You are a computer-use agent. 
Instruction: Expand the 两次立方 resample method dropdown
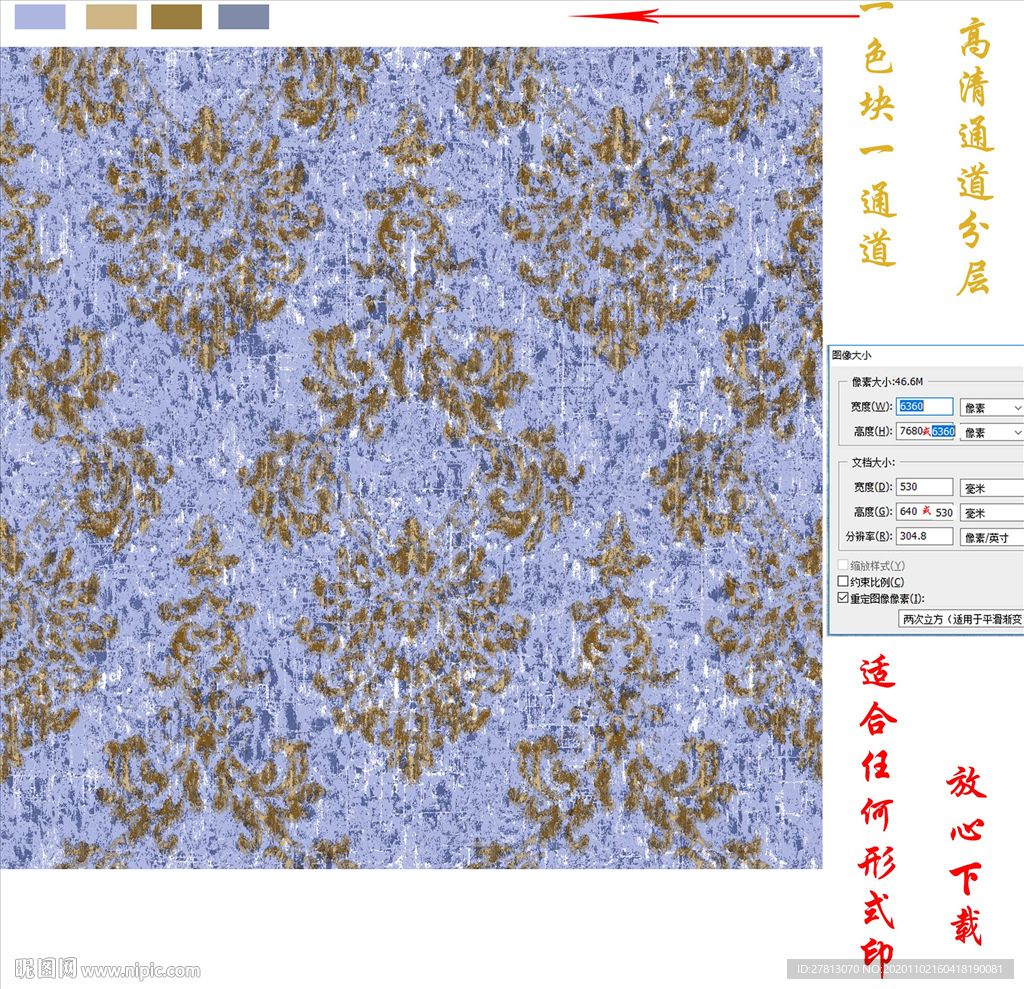click(x=961, y=620)
